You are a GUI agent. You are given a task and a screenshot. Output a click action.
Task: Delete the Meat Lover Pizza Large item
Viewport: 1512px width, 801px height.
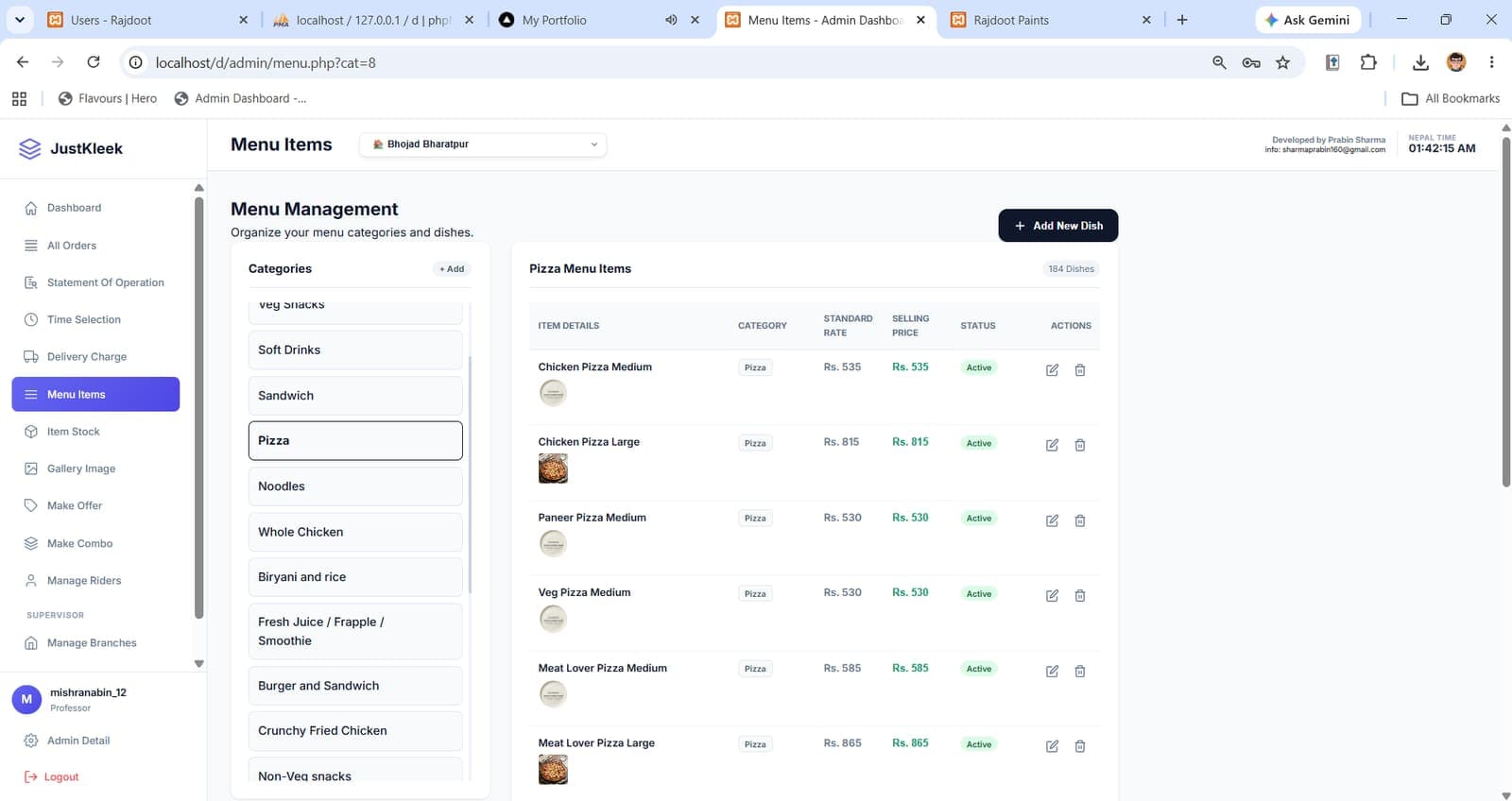point(1080,746)
